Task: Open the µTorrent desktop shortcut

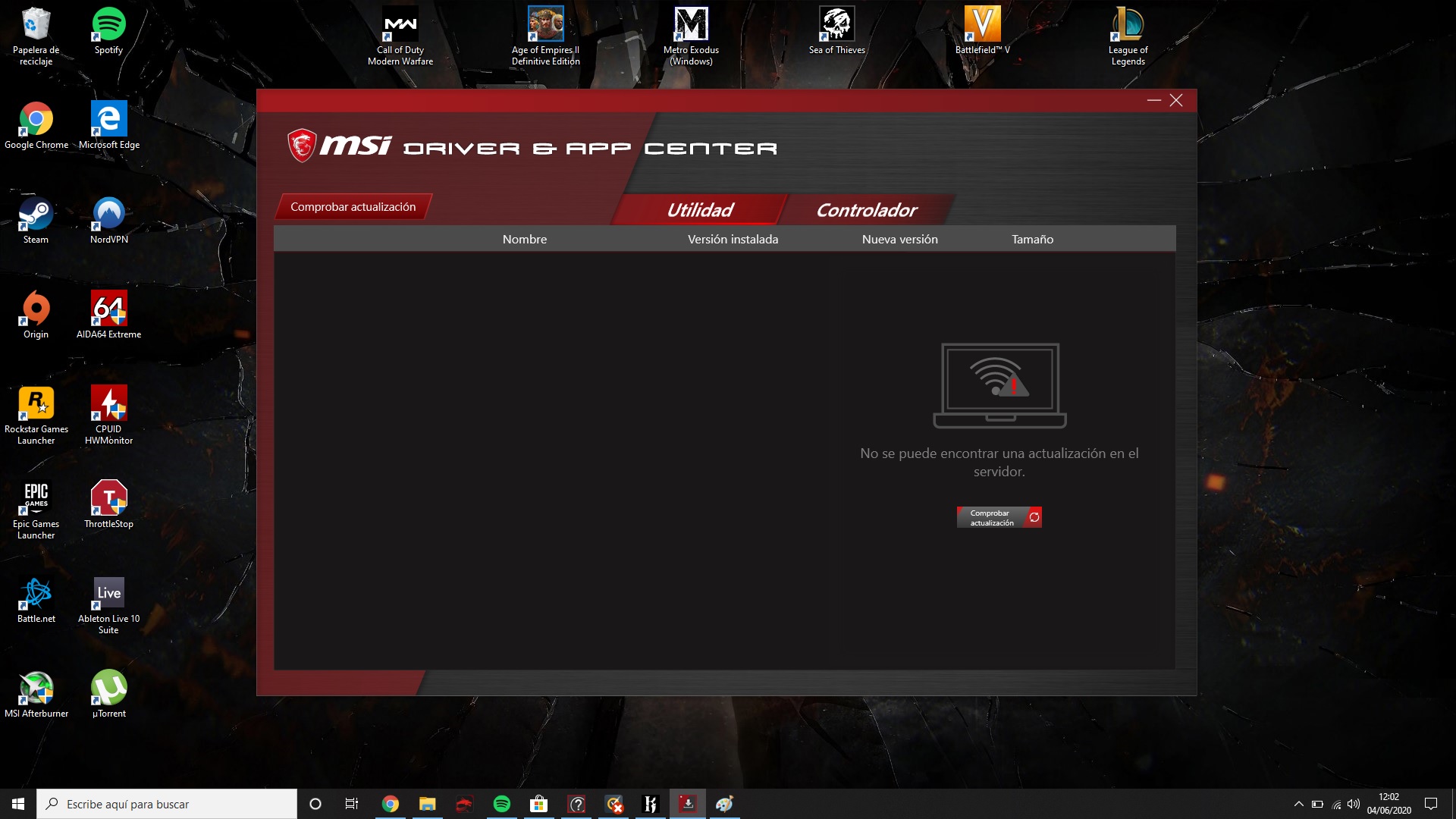Action: 108,695
